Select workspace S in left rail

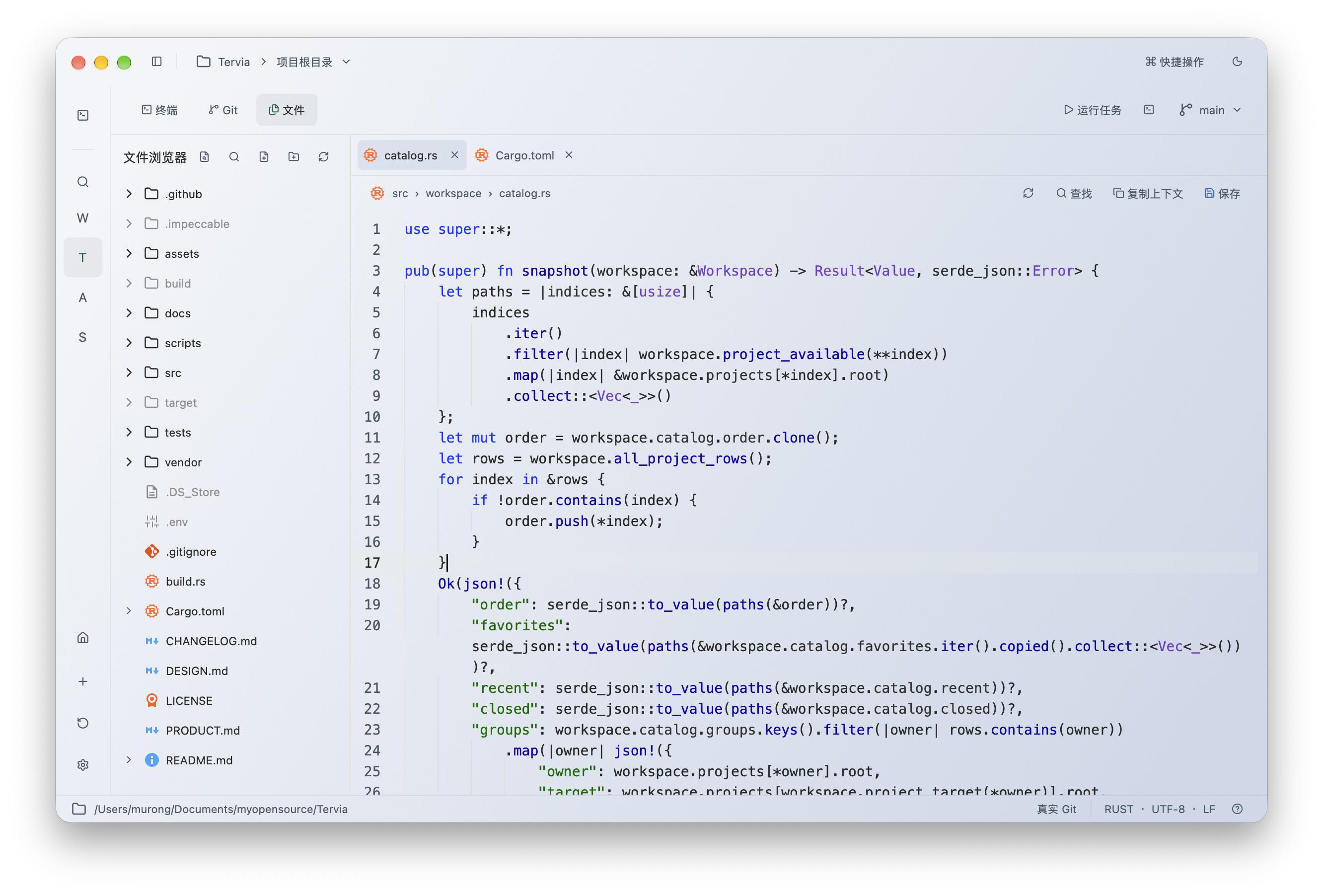(x=83, y=338)
